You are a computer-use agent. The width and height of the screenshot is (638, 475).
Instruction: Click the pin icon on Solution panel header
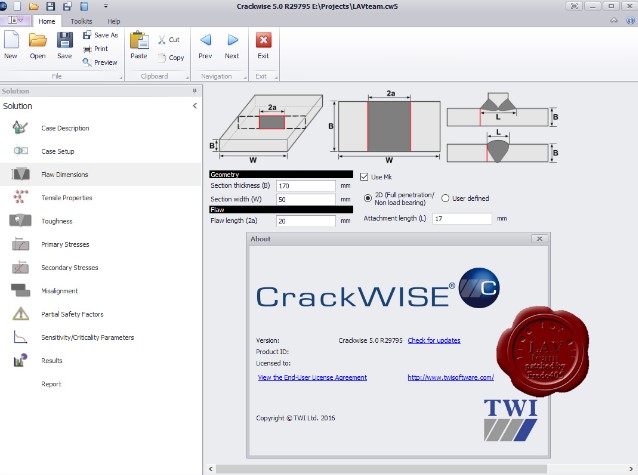(194, 91)
